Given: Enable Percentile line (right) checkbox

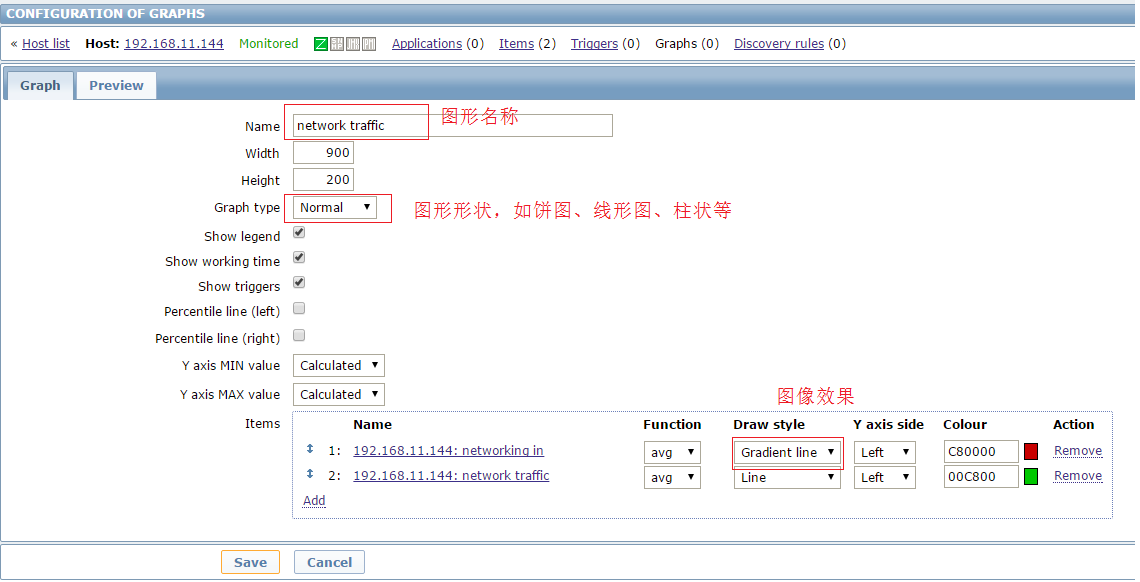Looking at the screenshot, I should tap(299, 335).
